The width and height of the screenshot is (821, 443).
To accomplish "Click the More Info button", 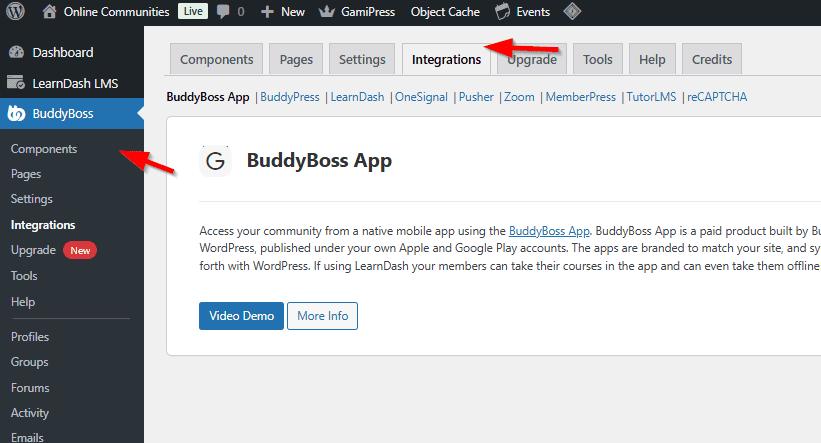I will tap(323, 316).
